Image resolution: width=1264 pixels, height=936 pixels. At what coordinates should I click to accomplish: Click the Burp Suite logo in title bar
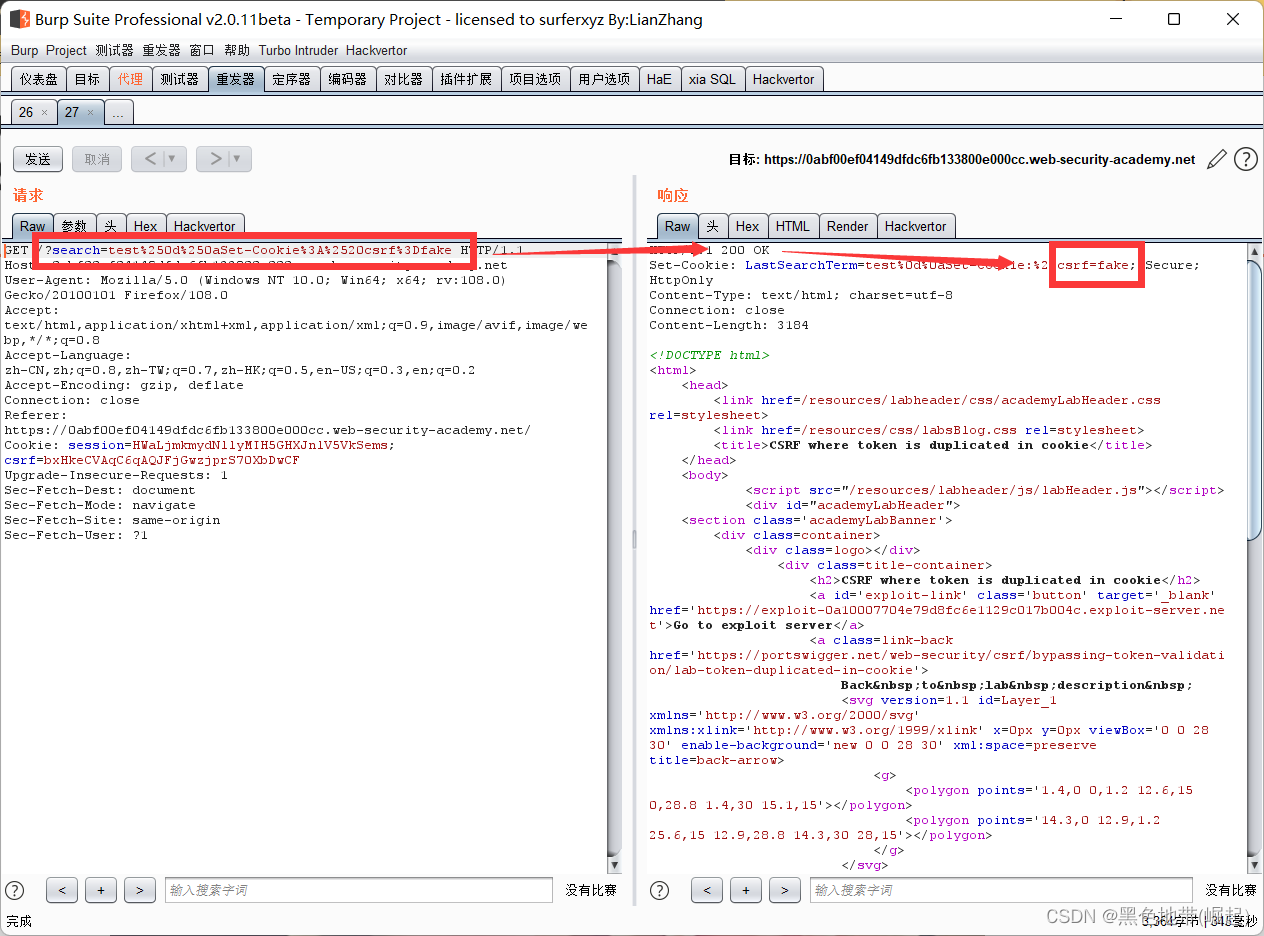pyautogui.click(x=20, y=19)
